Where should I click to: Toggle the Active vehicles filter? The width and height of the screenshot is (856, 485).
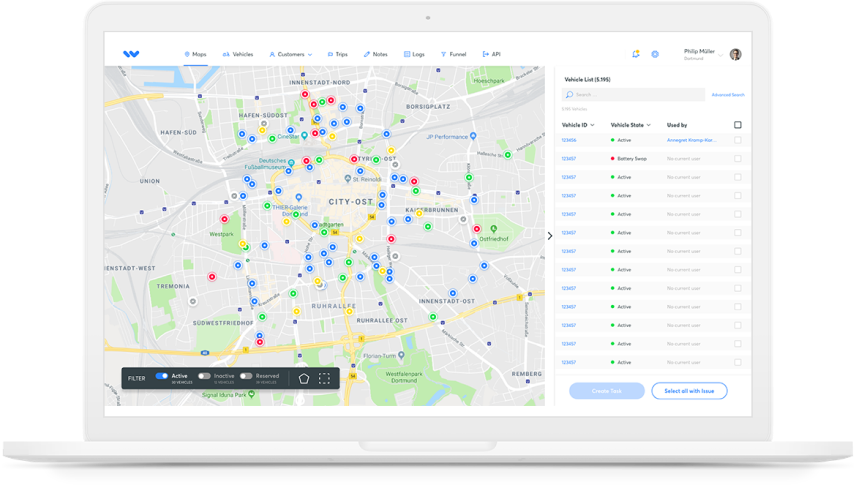click(x=162, y=377)
